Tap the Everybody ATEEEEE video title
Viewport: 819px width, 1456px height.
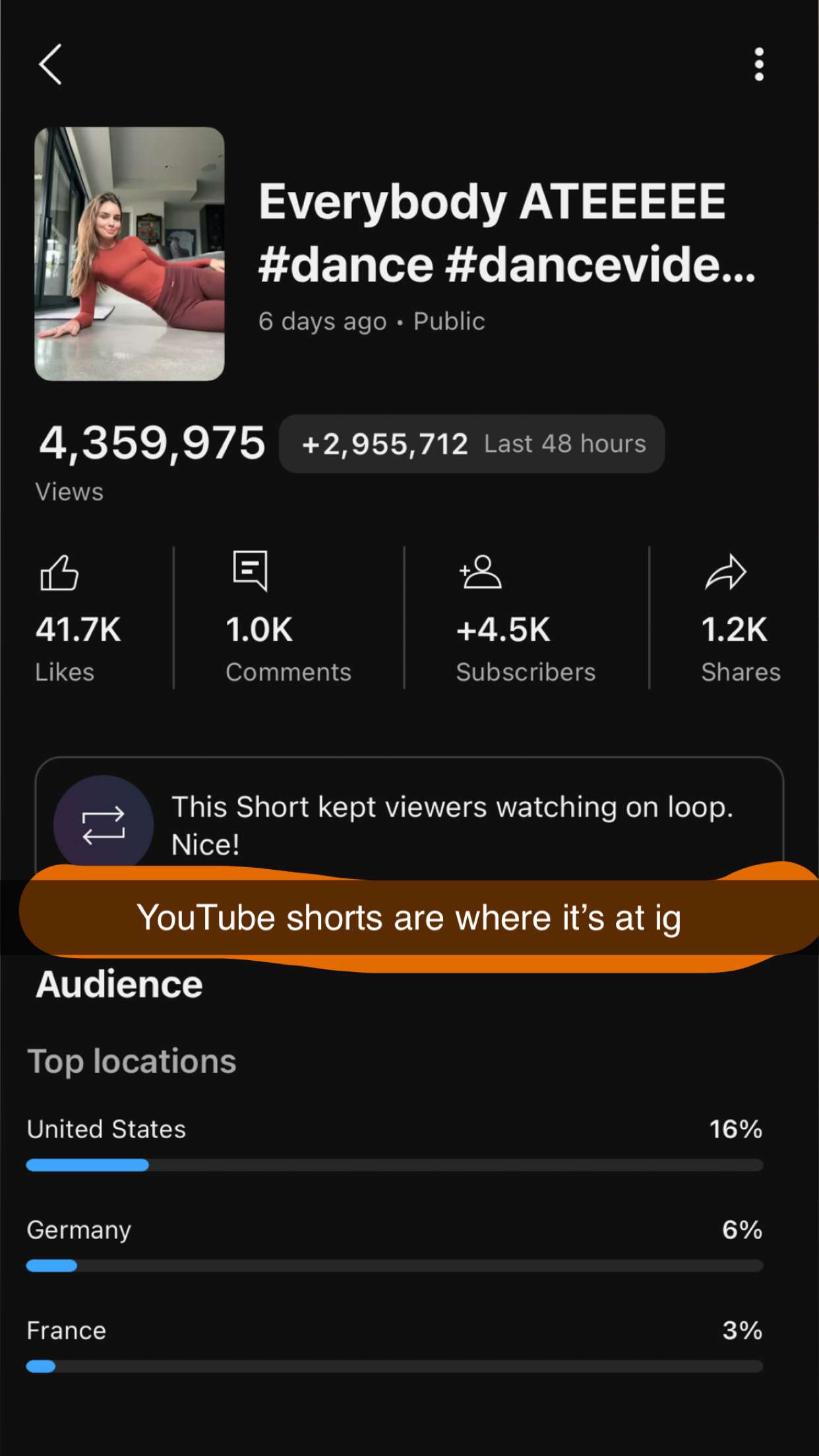pos(506,232)
